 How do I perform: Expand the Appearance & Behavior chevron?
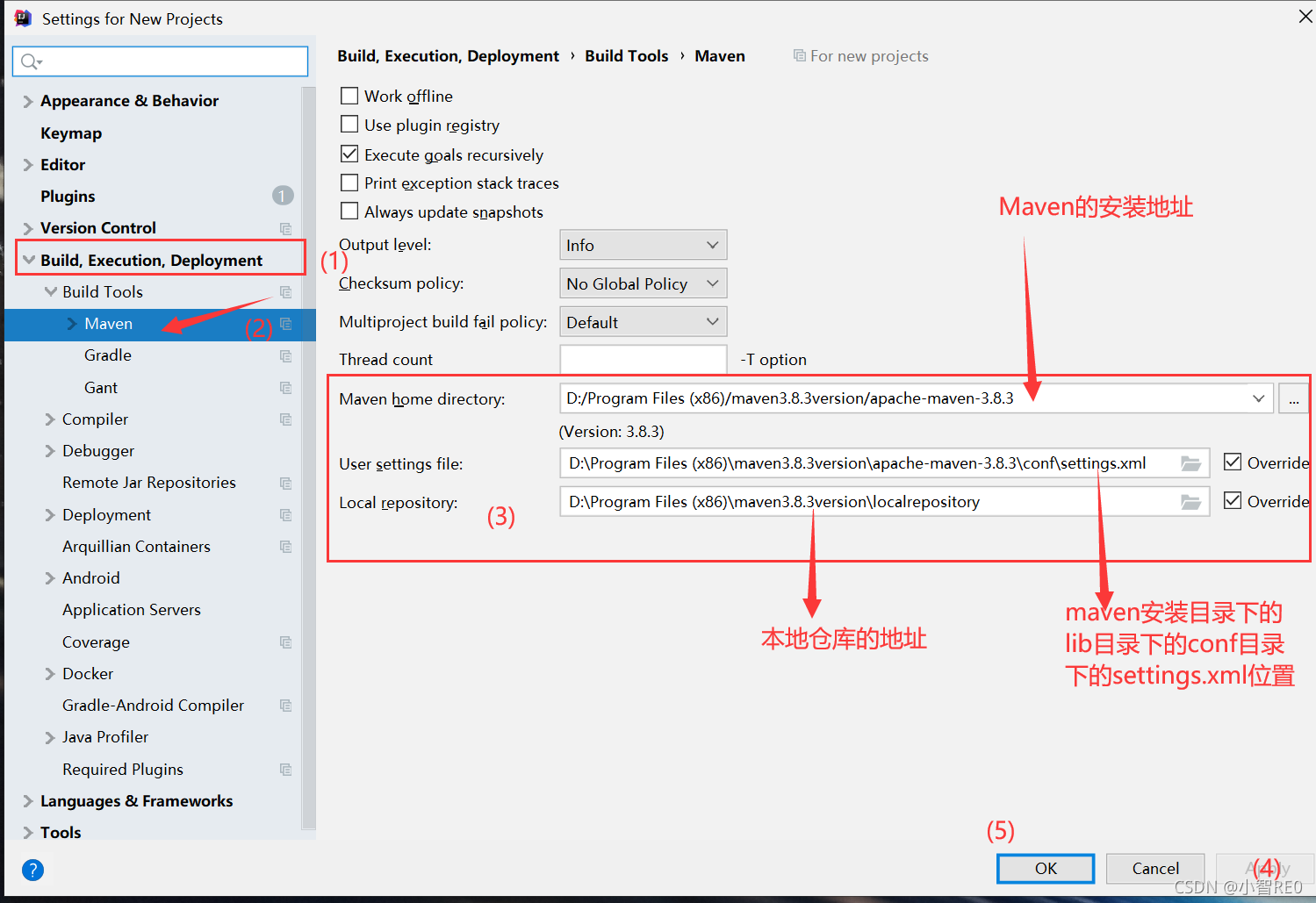tap(28, 101)
